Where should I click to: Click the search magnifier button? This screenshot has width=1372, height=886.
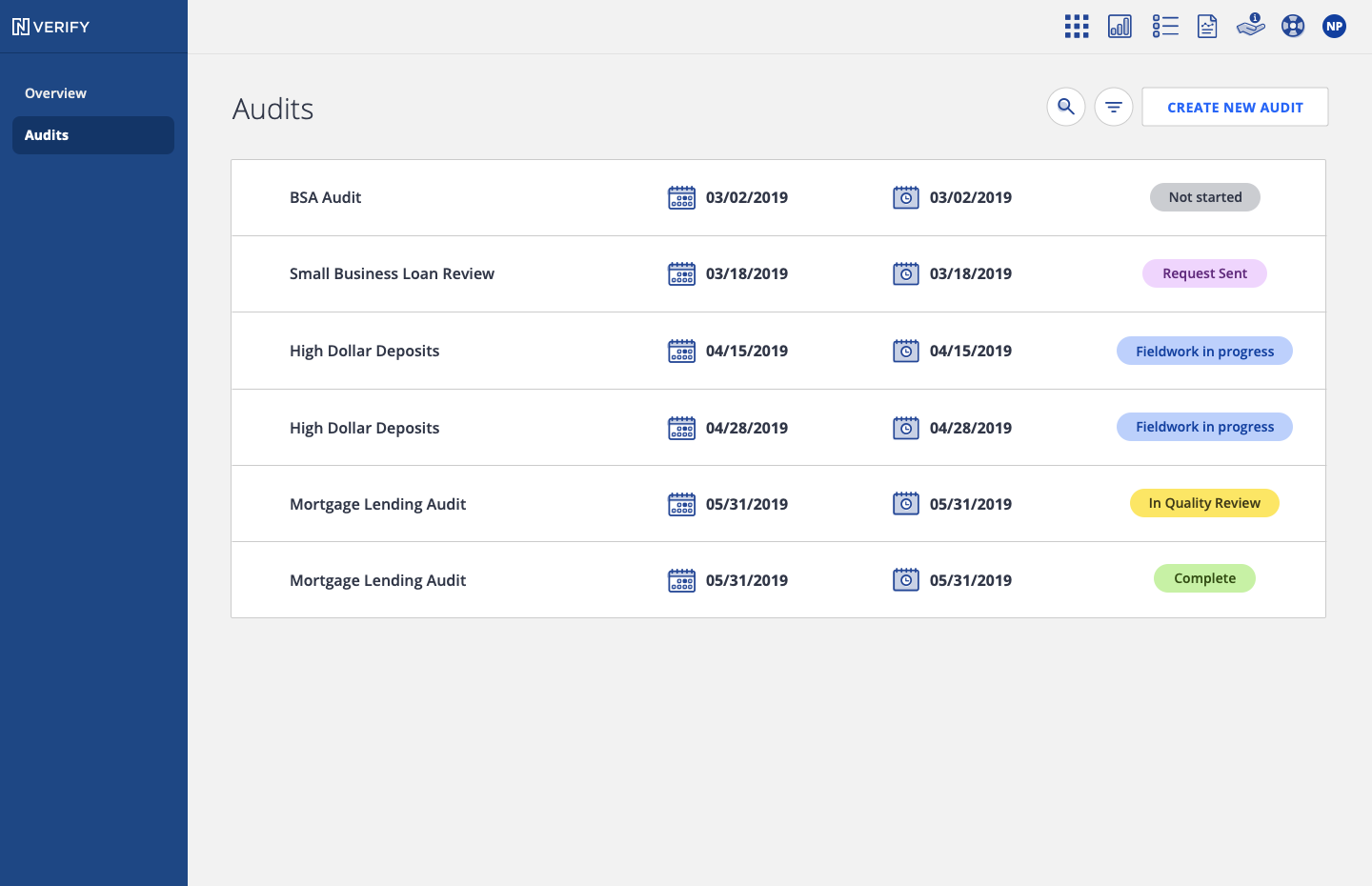1066,107
